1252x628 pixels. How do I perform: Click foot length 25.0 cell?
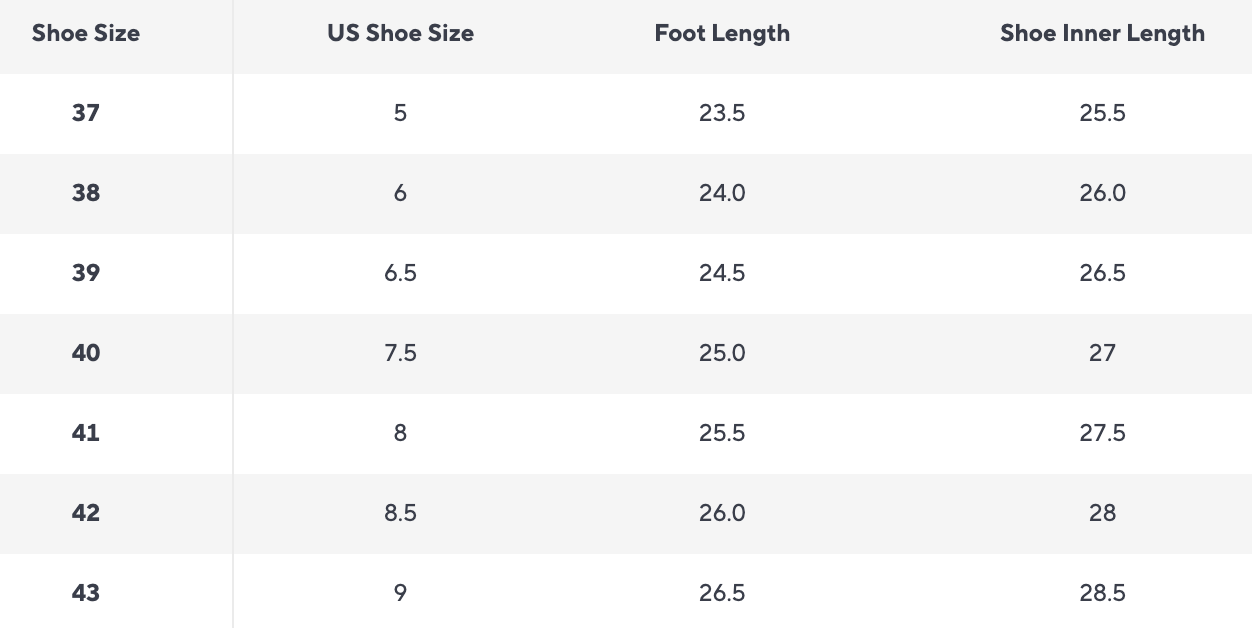coord(722,353)
